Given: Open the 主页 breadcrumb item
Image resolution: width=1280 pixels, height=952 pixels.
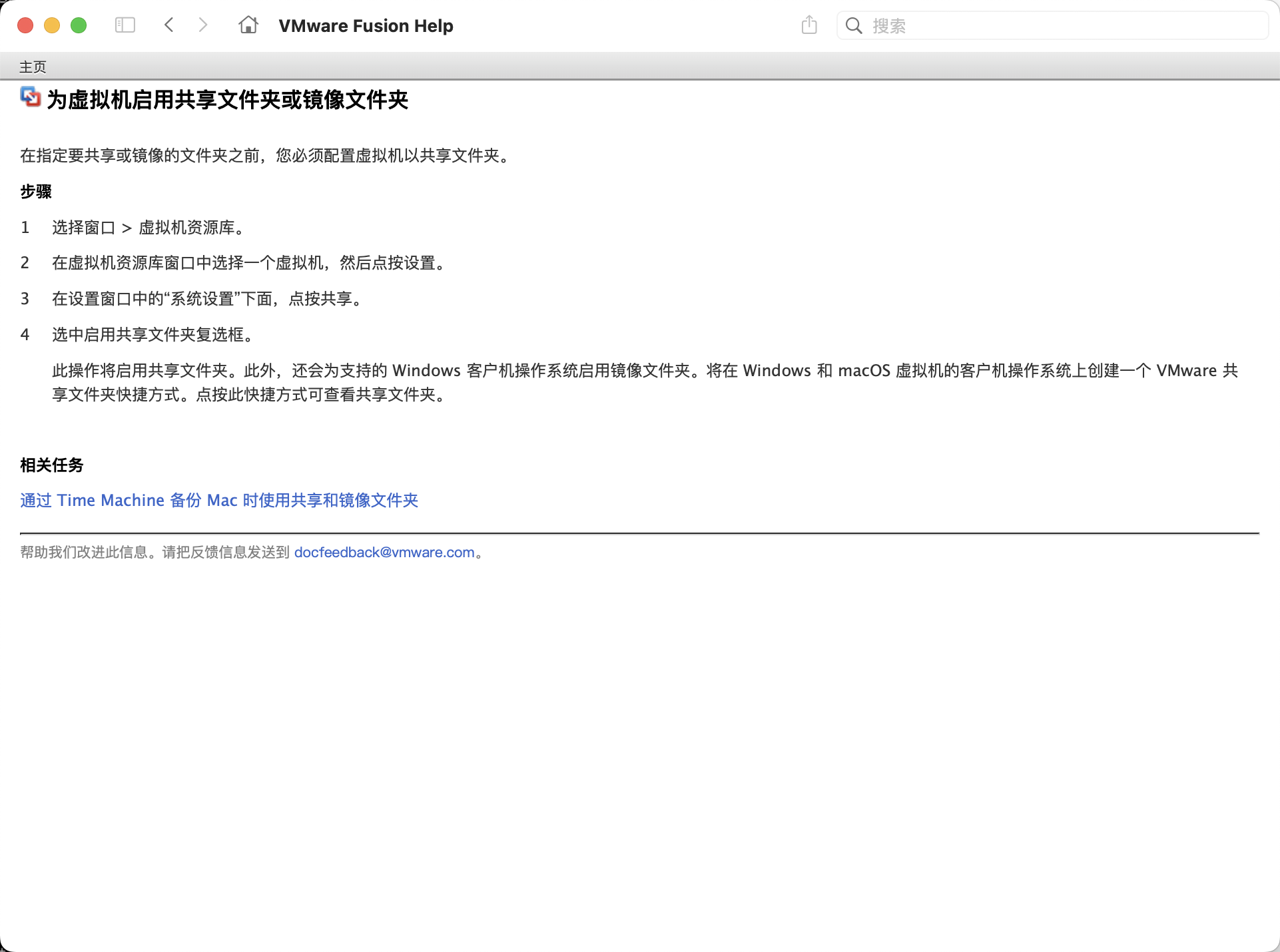Looking at the screenshot, I should coord(33,67).
